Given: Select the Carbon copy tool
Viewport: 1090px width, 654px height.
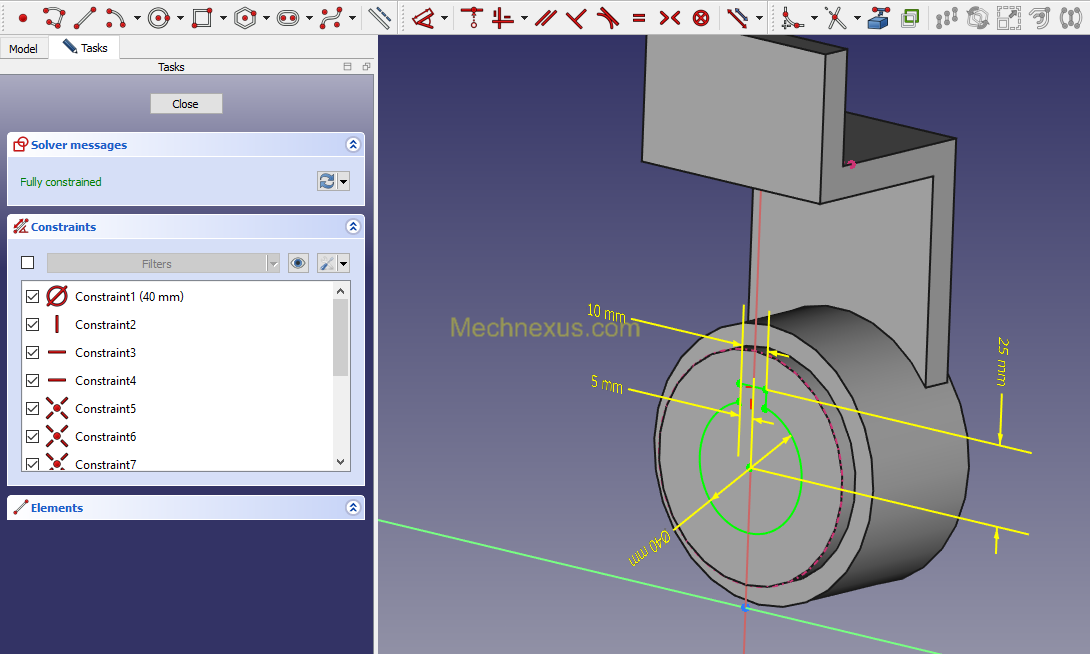Looking at the screenshot, I should pyautogui.click(x=910, y=18).
